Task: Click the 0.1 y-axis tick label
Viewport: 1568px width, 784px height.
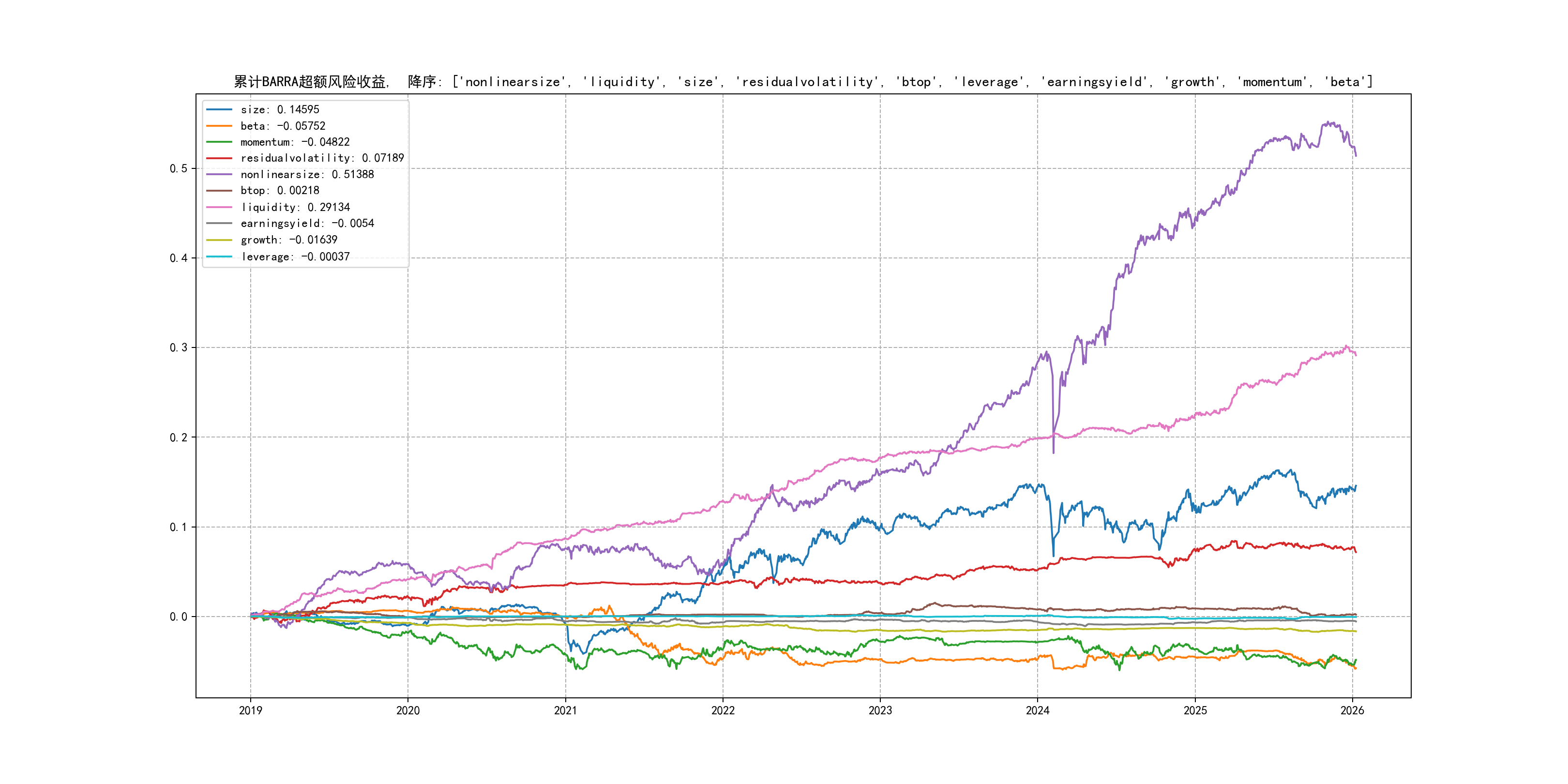Action: point(179,527)
